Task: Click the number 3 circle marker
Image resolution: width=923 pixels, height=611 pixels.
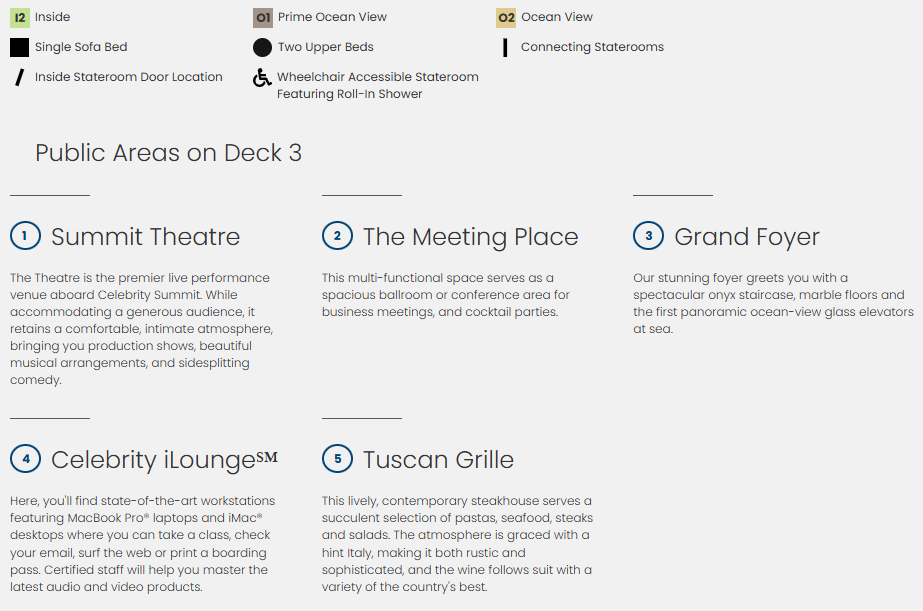Action: point(648,236)
